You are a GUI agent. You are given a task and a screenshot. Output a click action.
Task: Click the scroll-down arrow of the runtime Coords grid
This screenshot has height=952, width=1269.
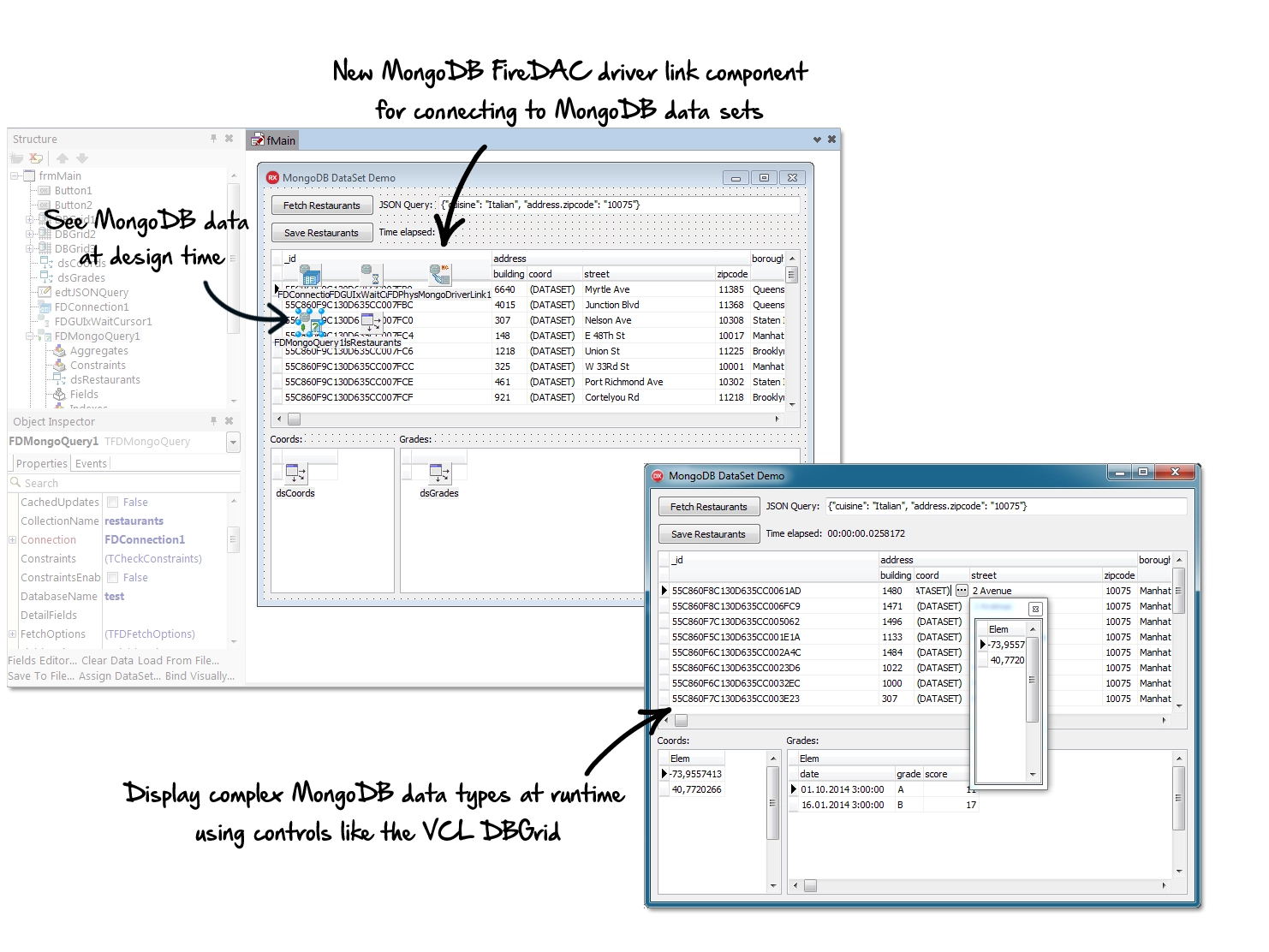pyautogui.click(x=773, y=886)
